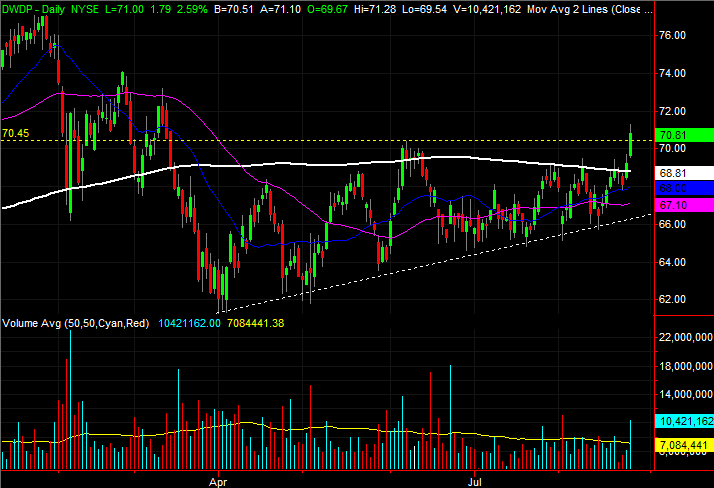Click the Jul date axis label
This screenshot has height=488, width=714.
[474, 482]
